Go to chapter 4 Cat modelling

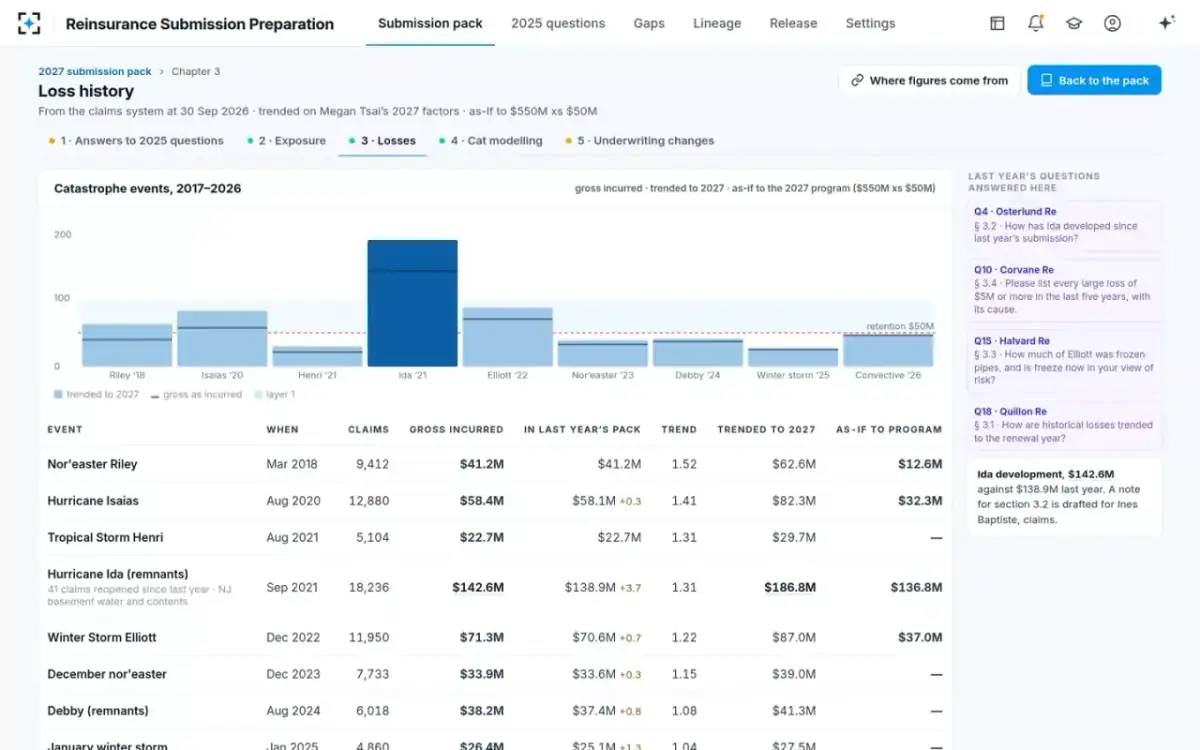pyautogui.click(x=490, y=141)
